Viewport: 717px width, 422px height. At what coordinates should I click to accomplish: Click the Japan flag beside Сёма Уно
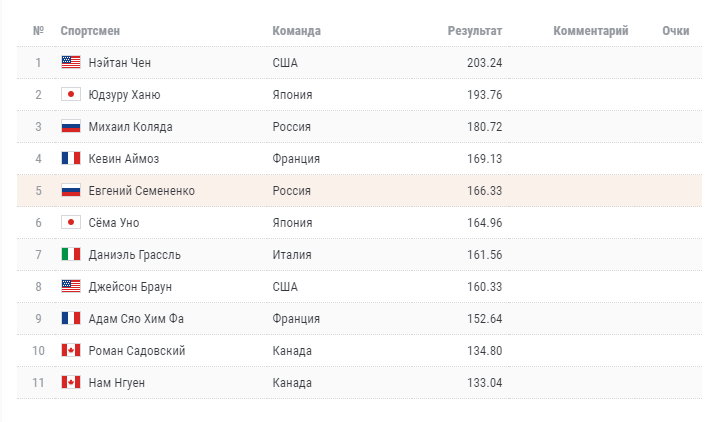70,222
